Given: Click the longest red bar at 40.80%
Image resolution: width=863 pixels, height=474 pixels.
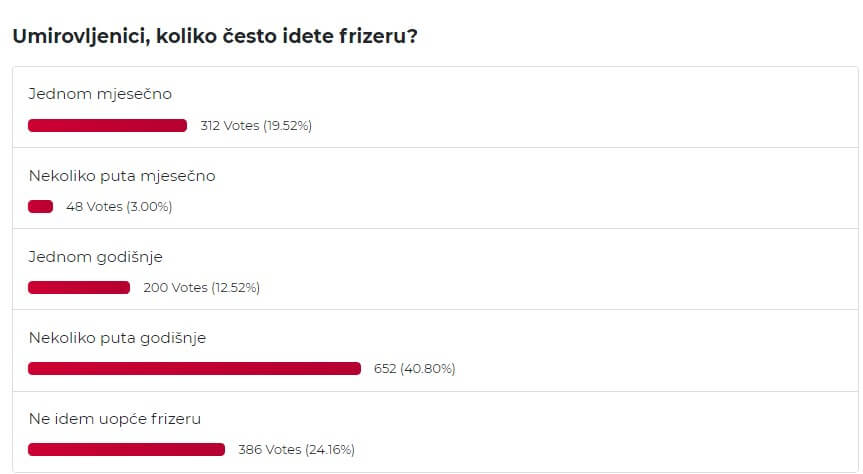Looking at the screenshot, I should pyautogui.click(x=194, y=368).
